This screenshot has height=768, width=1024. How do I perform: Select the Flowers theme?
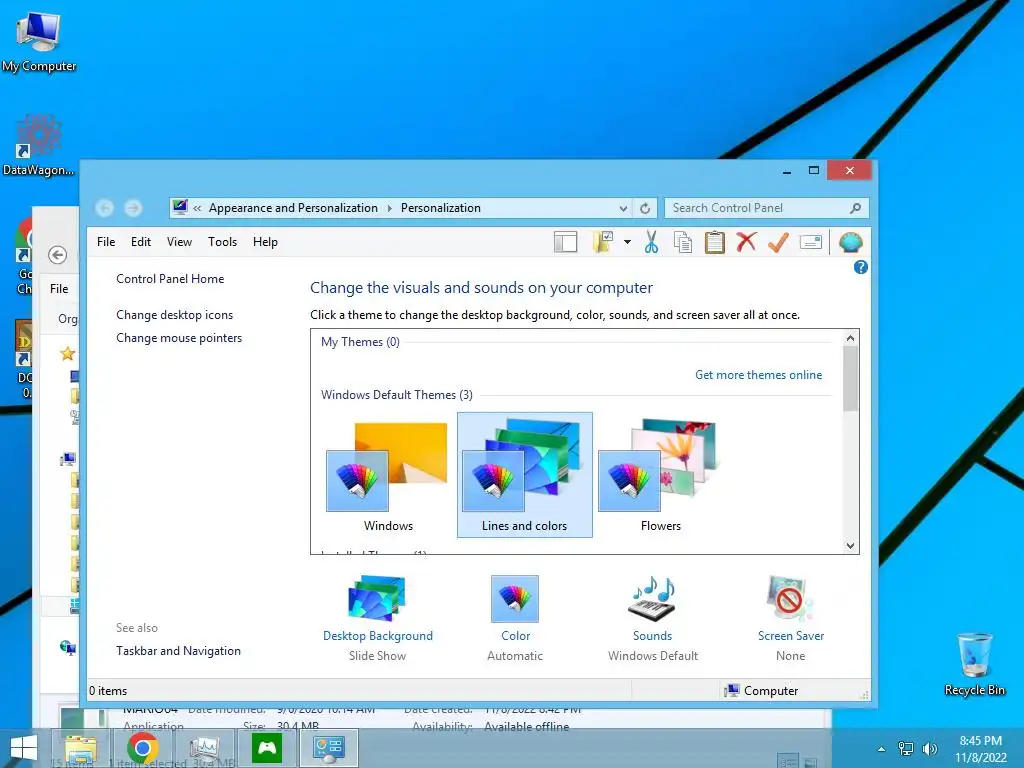pos(660,475)
